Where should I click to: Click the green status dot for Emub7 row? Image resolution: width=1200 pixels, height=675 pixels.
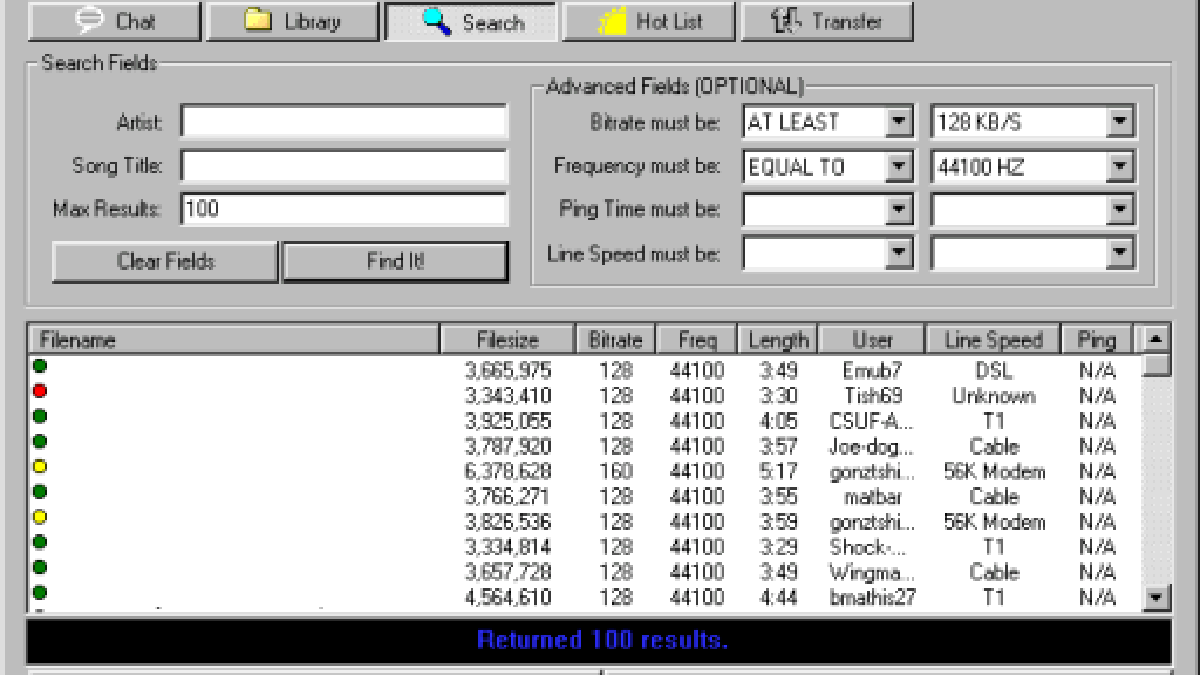click(x=40, y=366)
